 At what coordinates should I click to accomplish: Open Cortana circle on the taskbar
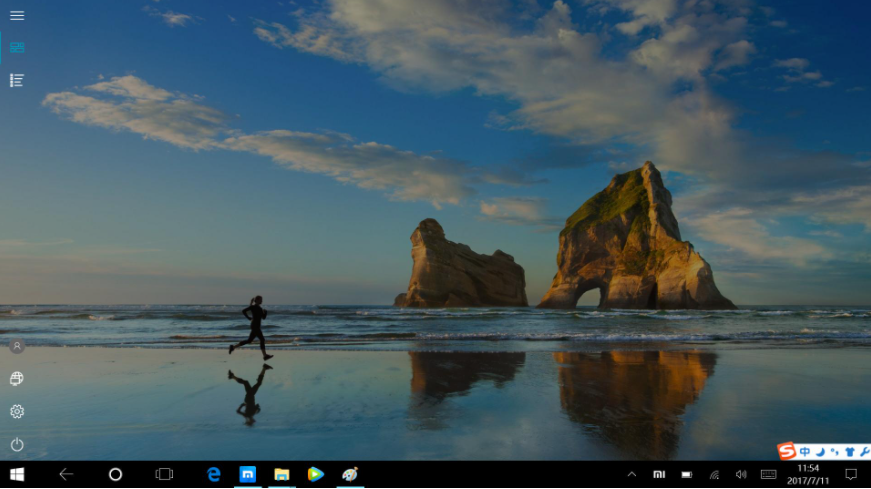pyautogui.click(x=115, y=474)
